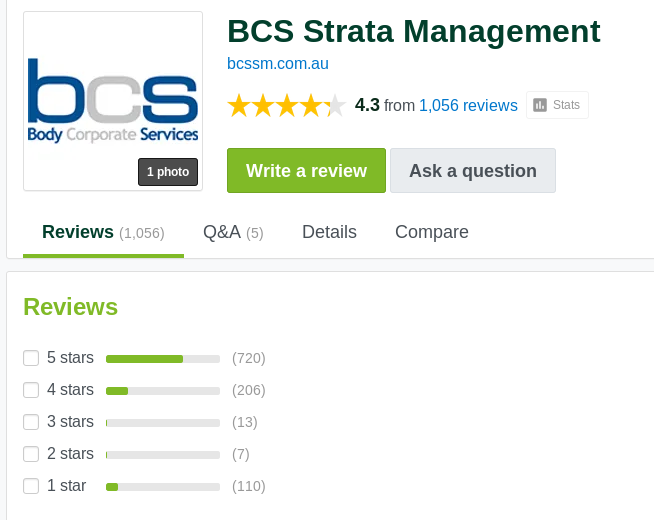Enable the 1 star filter checkbox
Image resolution: width=654 pixels, height=520 pixels.
pos(31,486)
